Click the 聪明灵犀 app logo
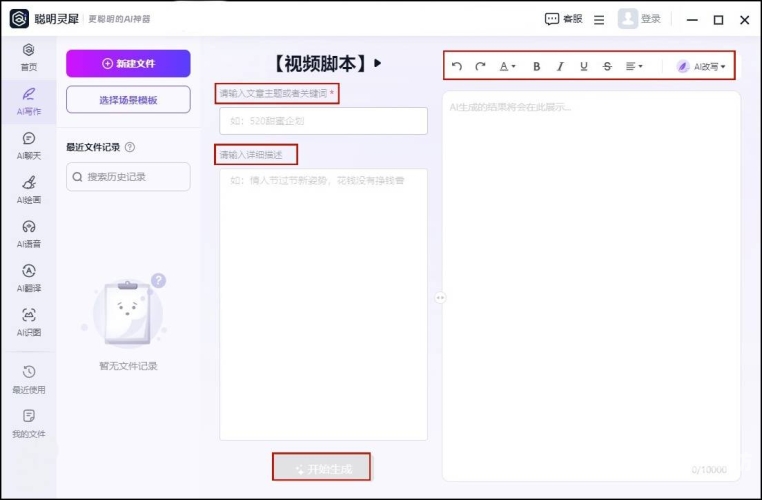 [x=19, y=19]
